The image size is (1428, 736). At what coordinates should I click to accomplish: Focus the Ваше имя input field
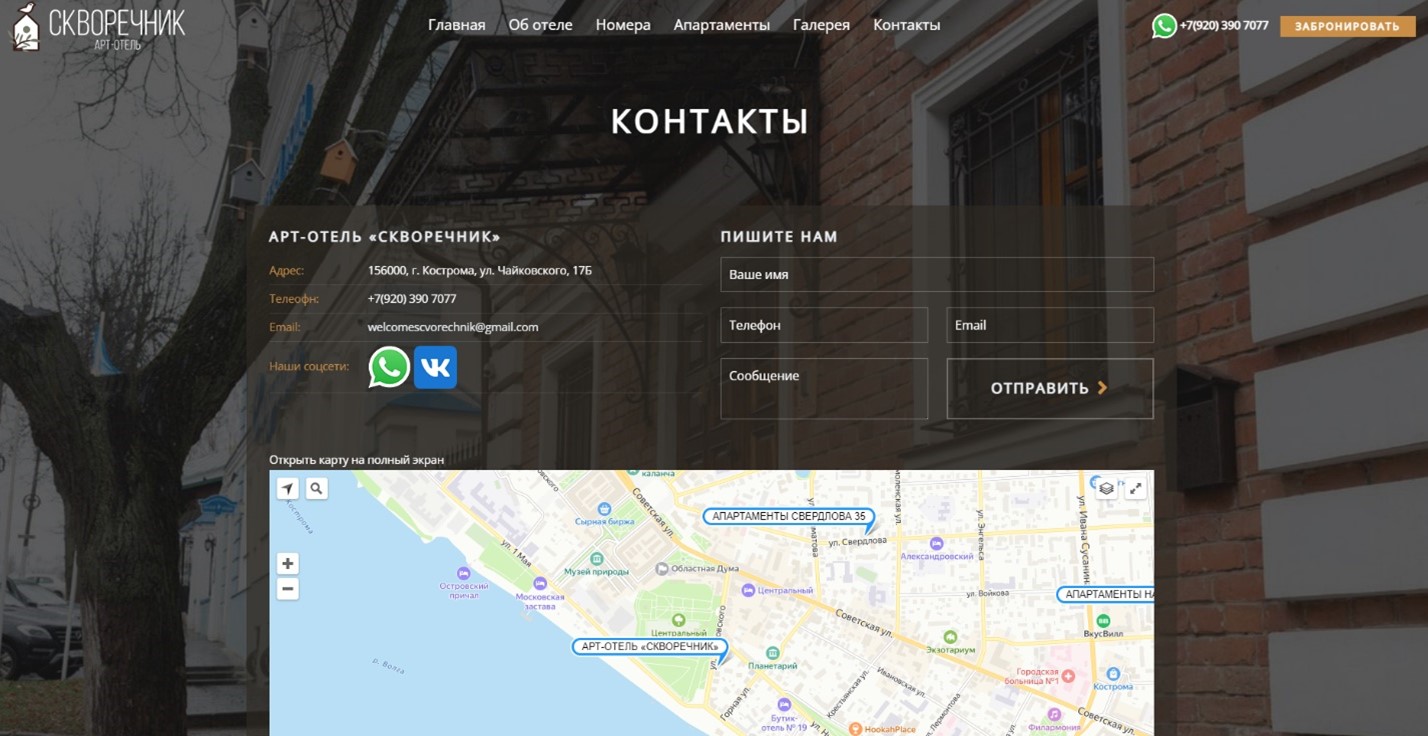[936, 274]
